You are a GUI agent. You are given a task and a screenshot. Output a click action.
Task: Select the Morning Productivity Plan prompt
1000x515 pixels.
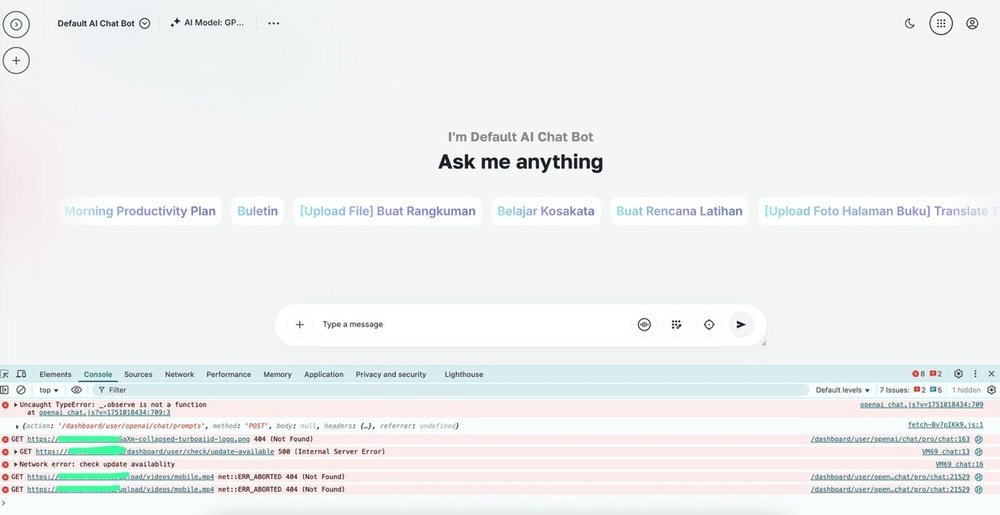(x=140, y=211)
